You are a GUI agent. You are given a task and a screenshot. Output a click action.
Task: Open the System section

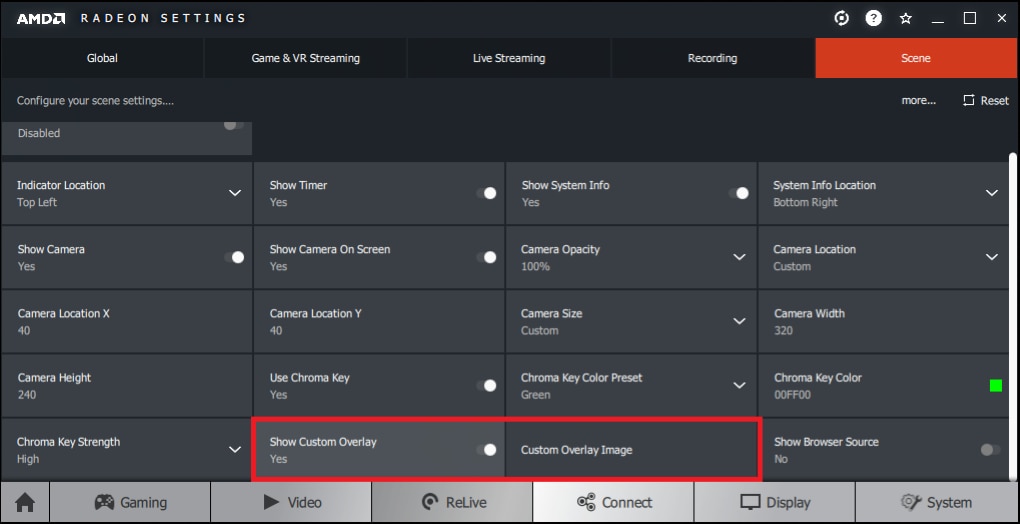click(937, 502)
